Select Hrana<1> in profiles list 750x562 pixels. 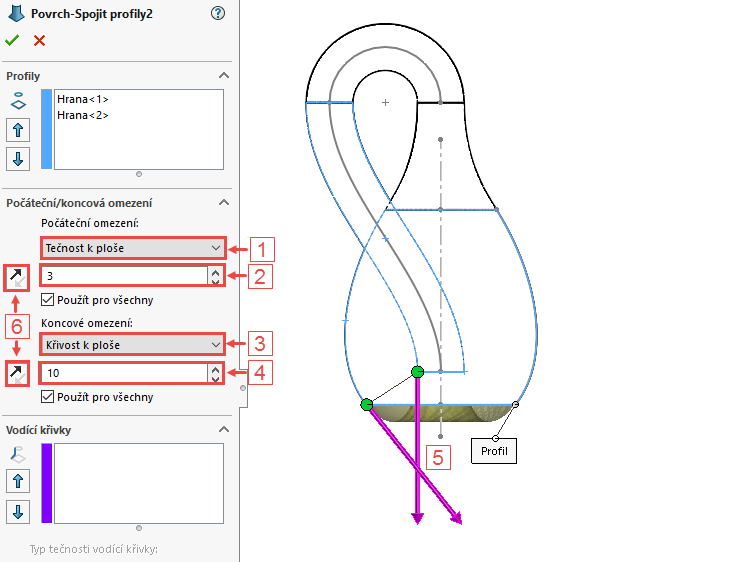pos(83,99)
